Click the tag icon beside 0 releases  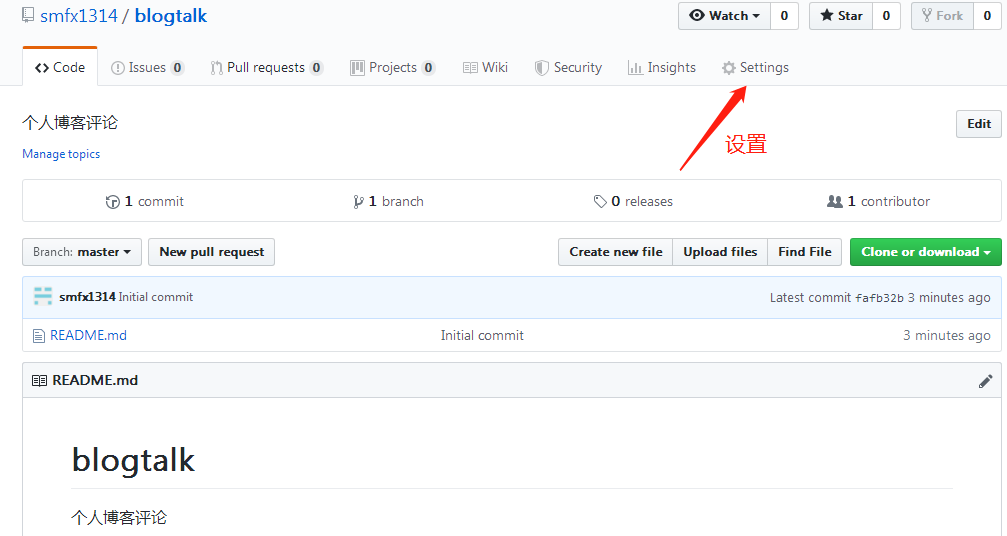click(600, 202)
